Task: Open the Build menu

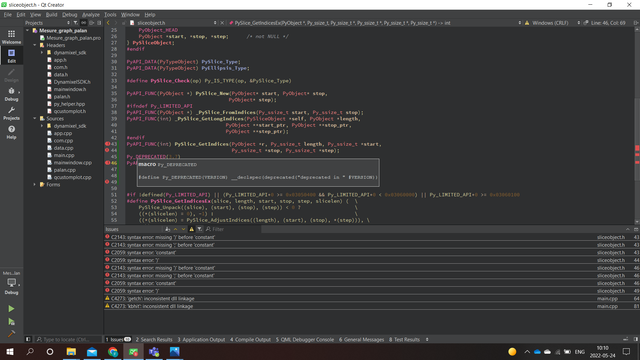Action: [x=51, y=14]
